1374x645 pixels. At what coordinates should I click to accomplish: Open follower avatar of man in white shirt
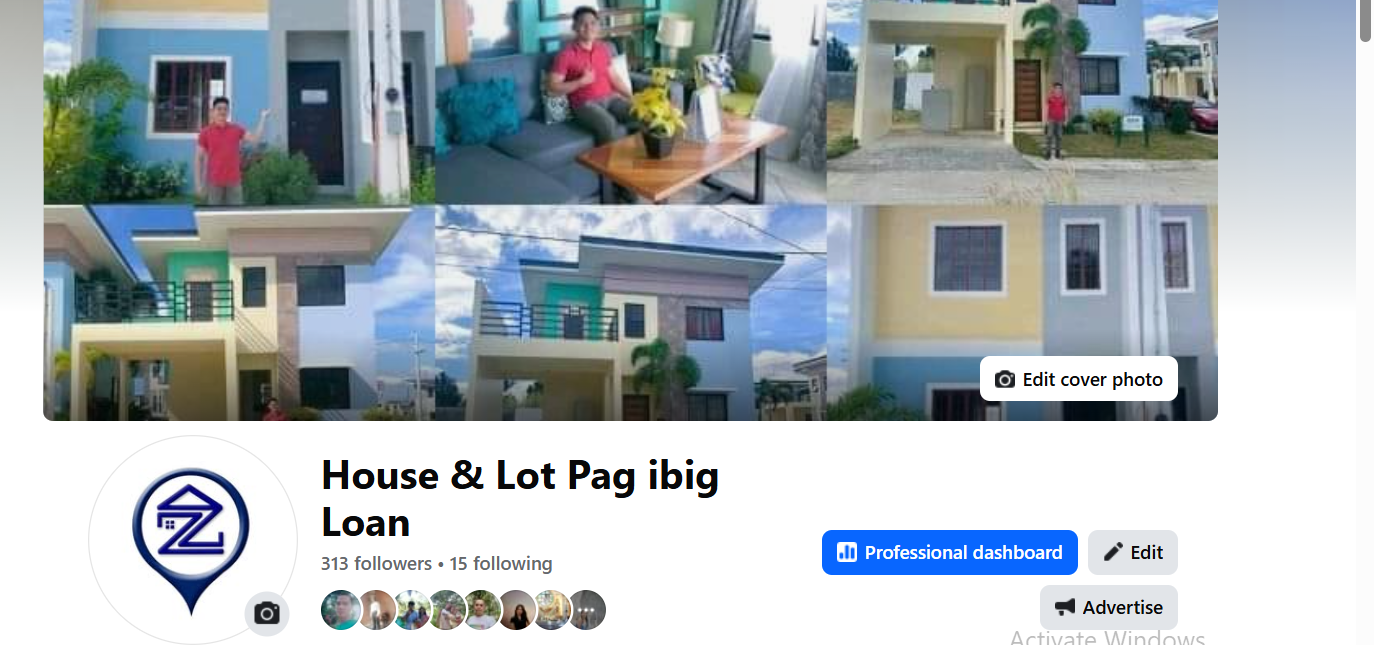482,610
